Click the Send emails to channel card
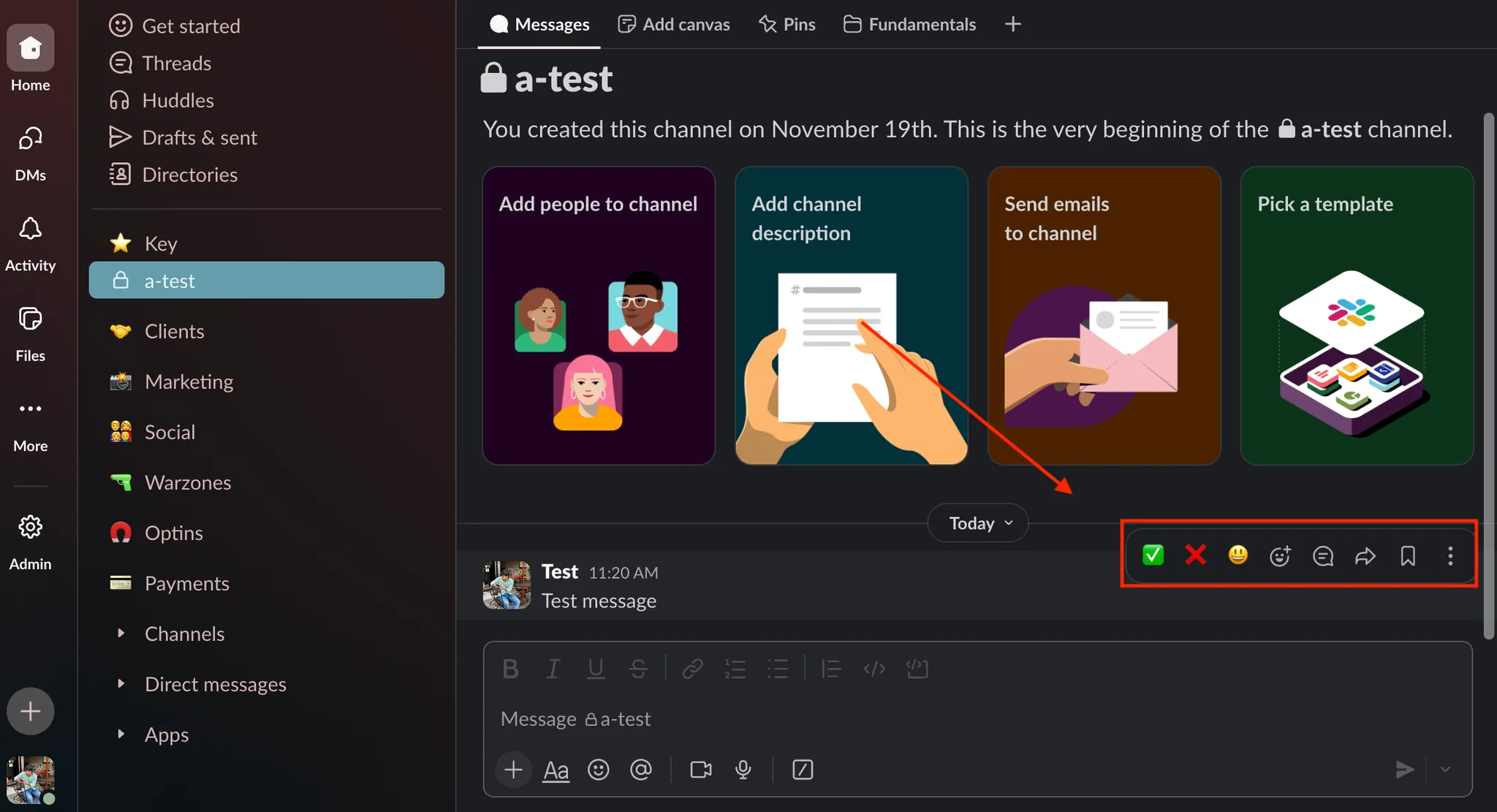Image resolution: width=1497 pixels, height=812 pixels. pos(1104,316)
